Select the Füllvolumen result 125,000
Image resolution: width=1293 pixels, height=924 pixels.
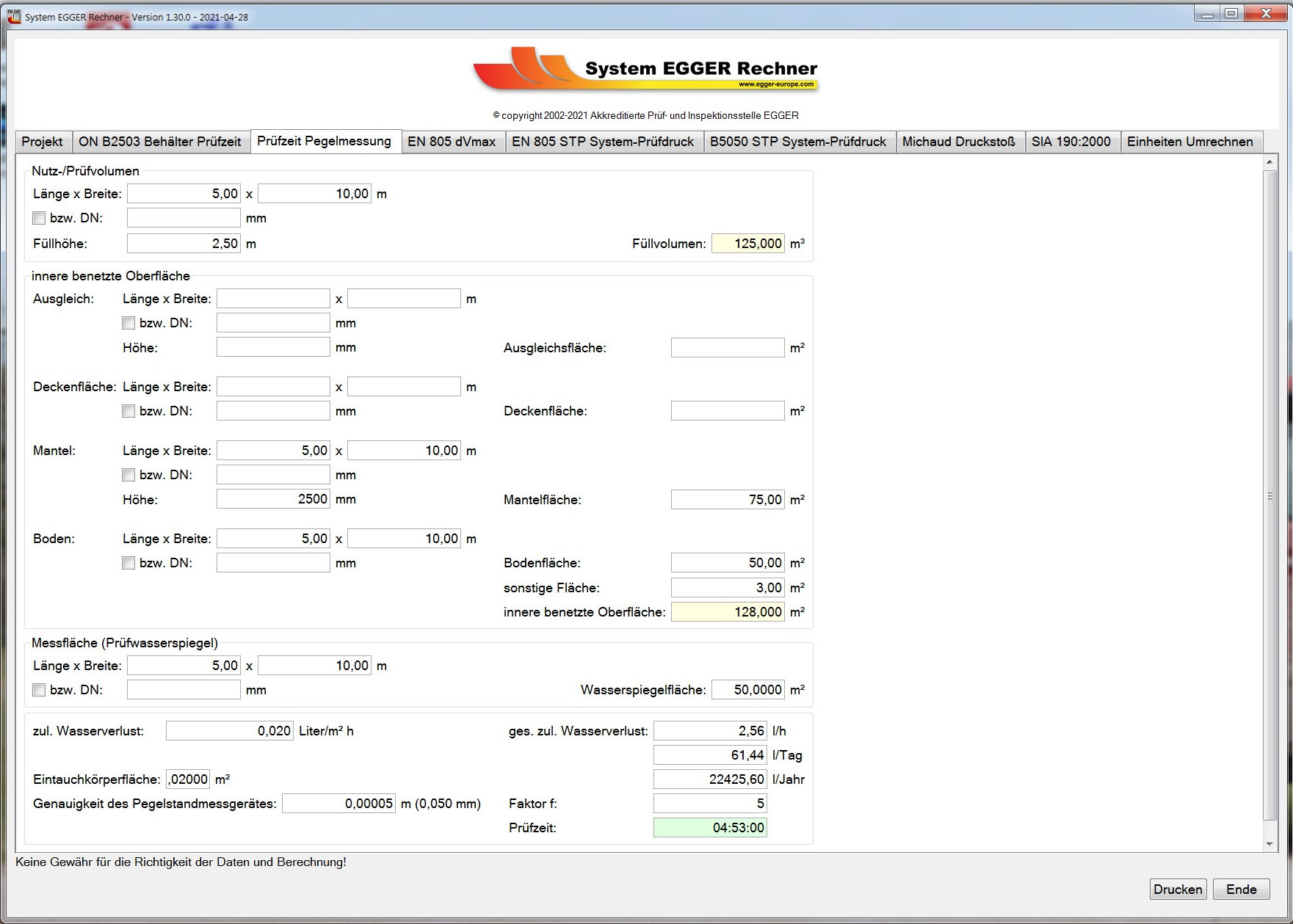point(747,243)
